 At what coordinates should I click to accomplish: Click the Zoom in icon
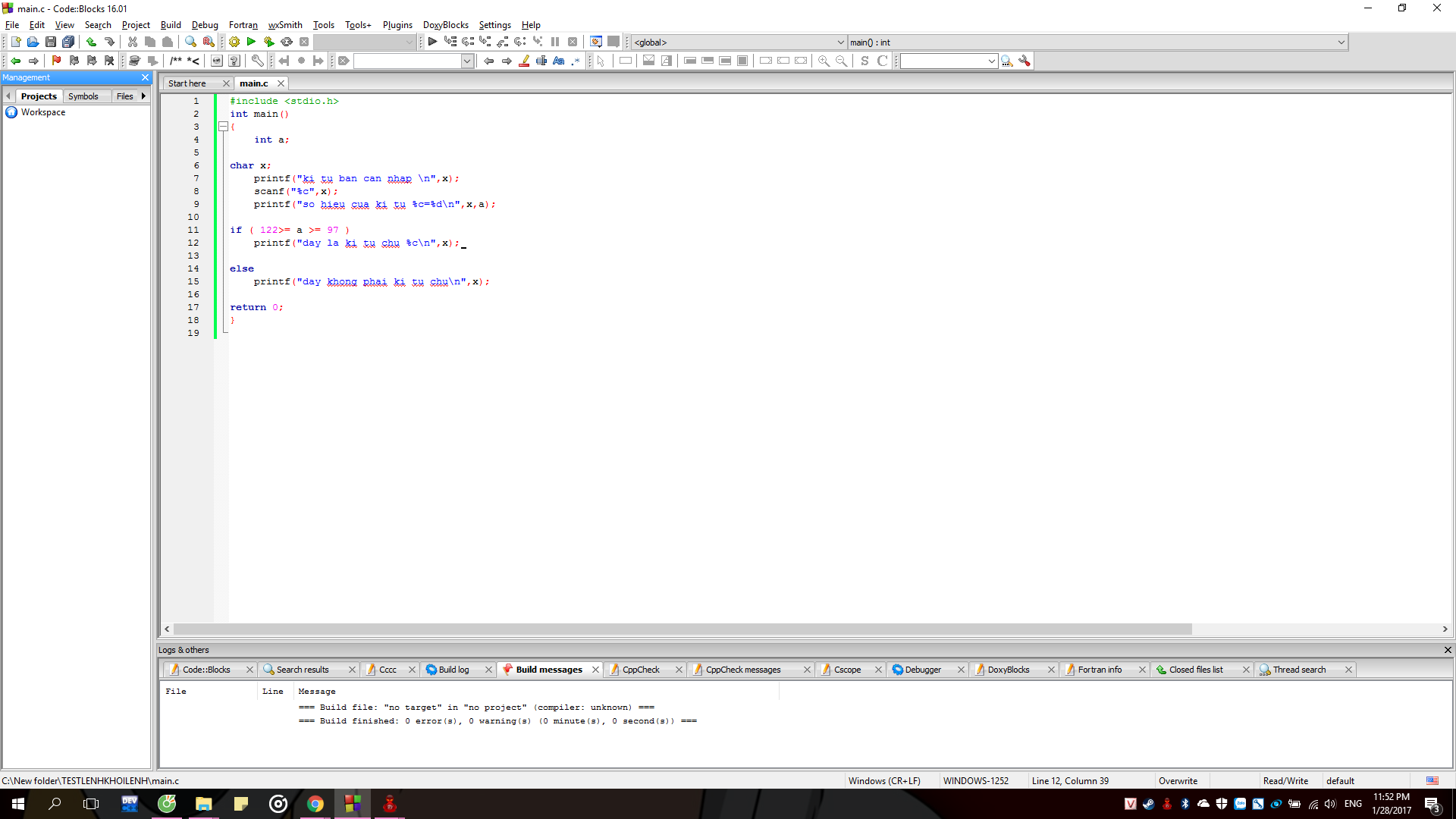pos(824,61)
